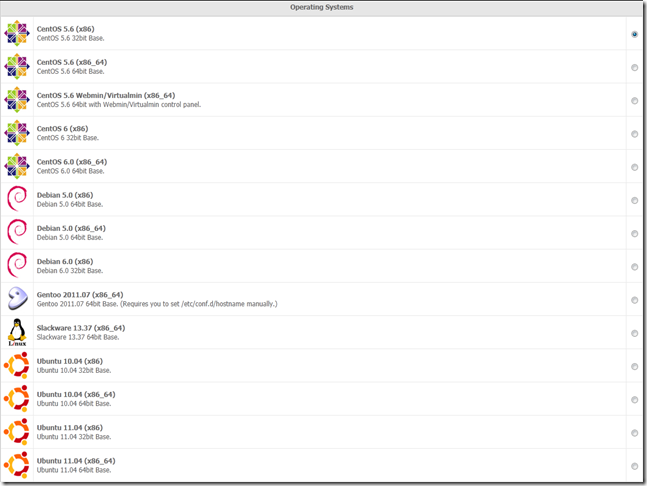Screen dimensions: 647x486
Task: Click the description CentOS 5.6 32bit Base.
Action: click(71, 38)
